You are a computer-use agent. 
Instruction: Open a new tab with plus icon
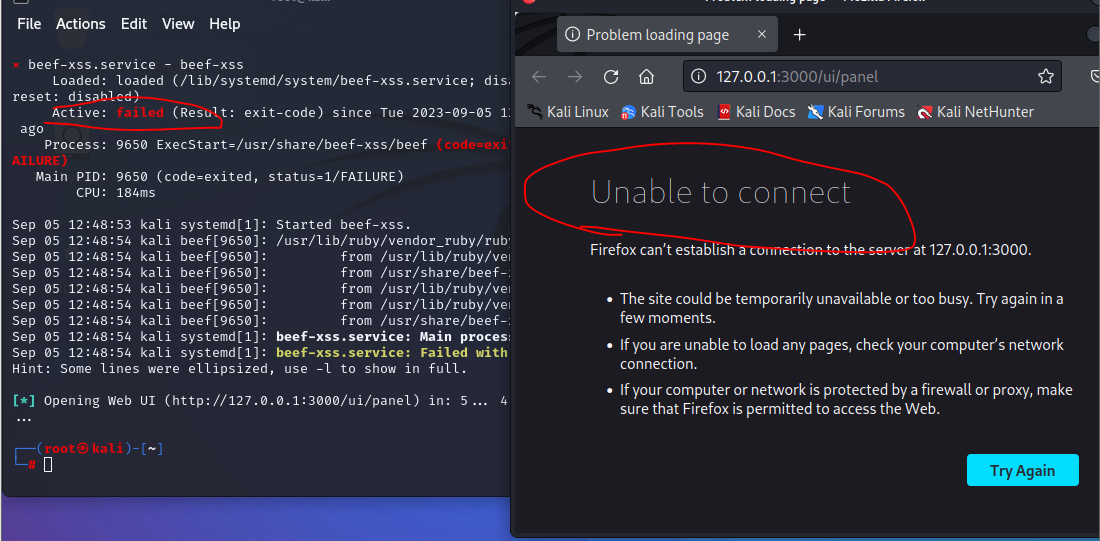800,34
